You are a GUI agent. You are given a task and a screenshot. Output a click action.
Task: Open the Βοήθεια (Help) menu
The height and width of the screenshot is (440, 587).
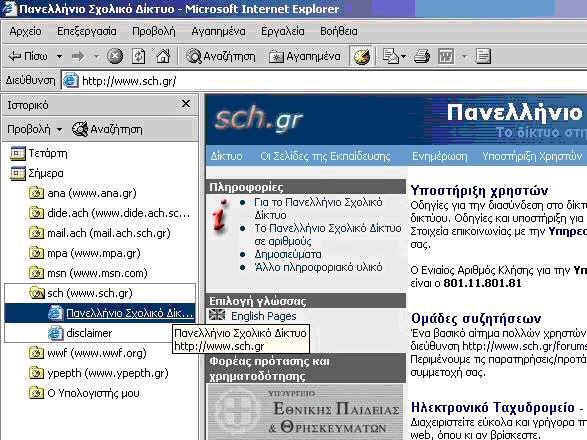339,31
